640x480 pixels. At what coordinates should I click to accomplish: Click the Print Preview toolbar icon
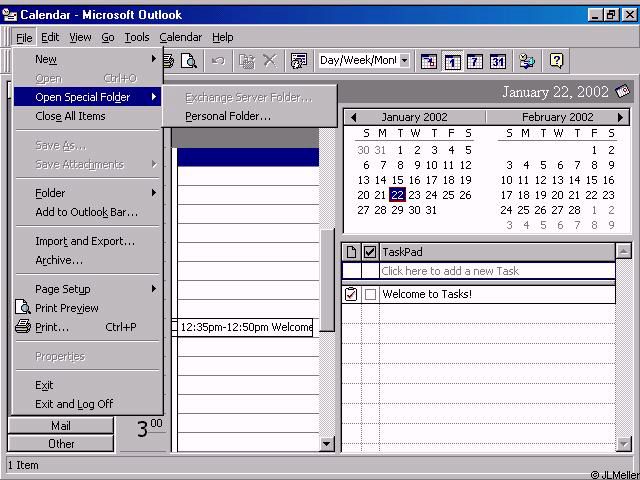click(x=189, y=61)
